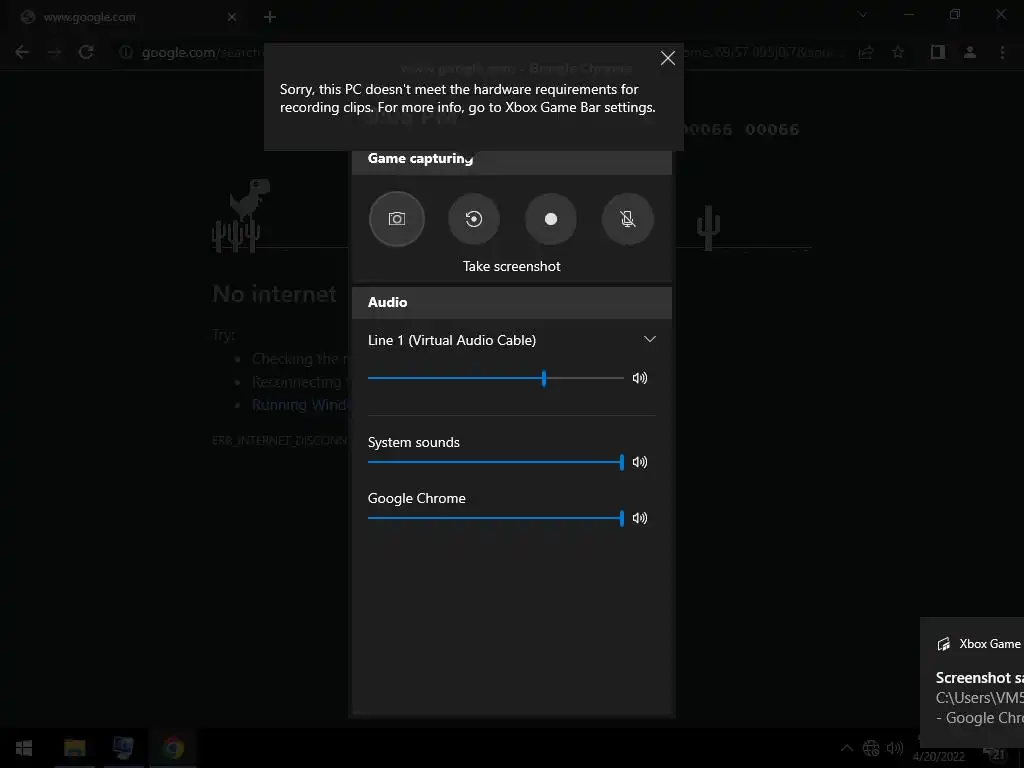The height and width of the screenshot is (768, 1024).
Task: Click the Chrome address bar URL
Action: click(x=202, y=52)
